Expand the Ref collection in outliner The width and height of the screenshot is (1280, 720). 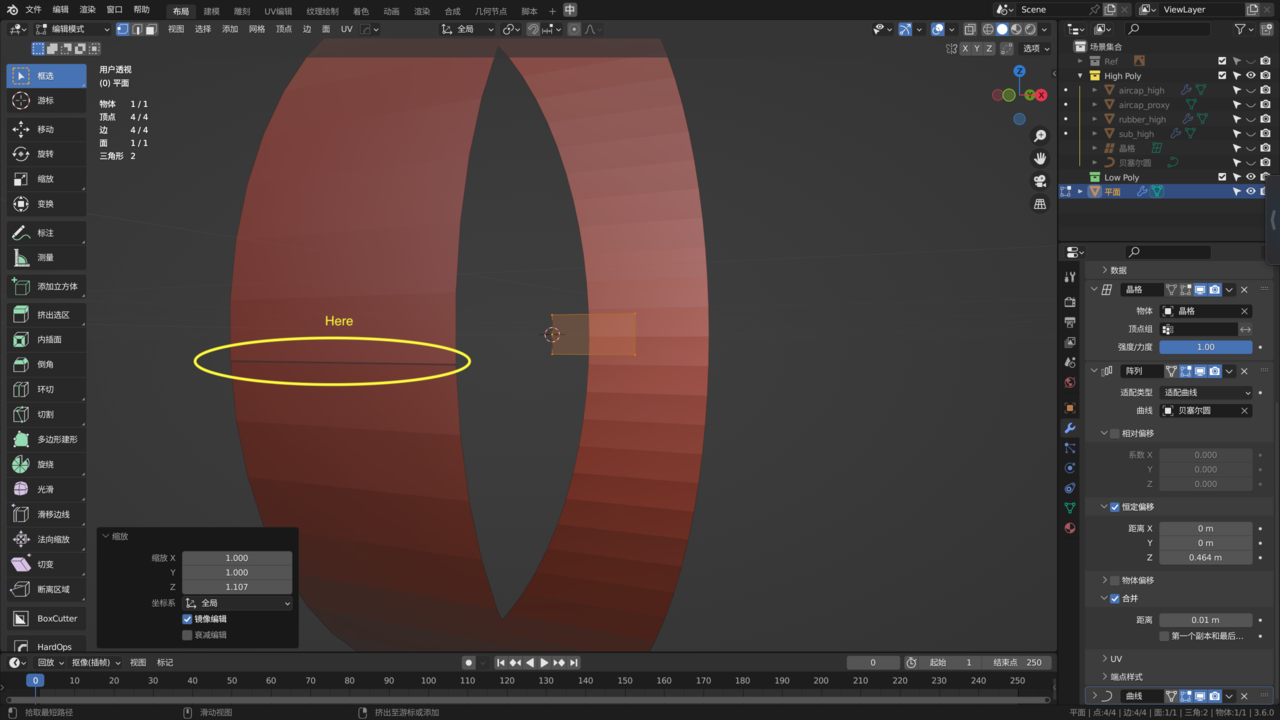[1081, 61]
